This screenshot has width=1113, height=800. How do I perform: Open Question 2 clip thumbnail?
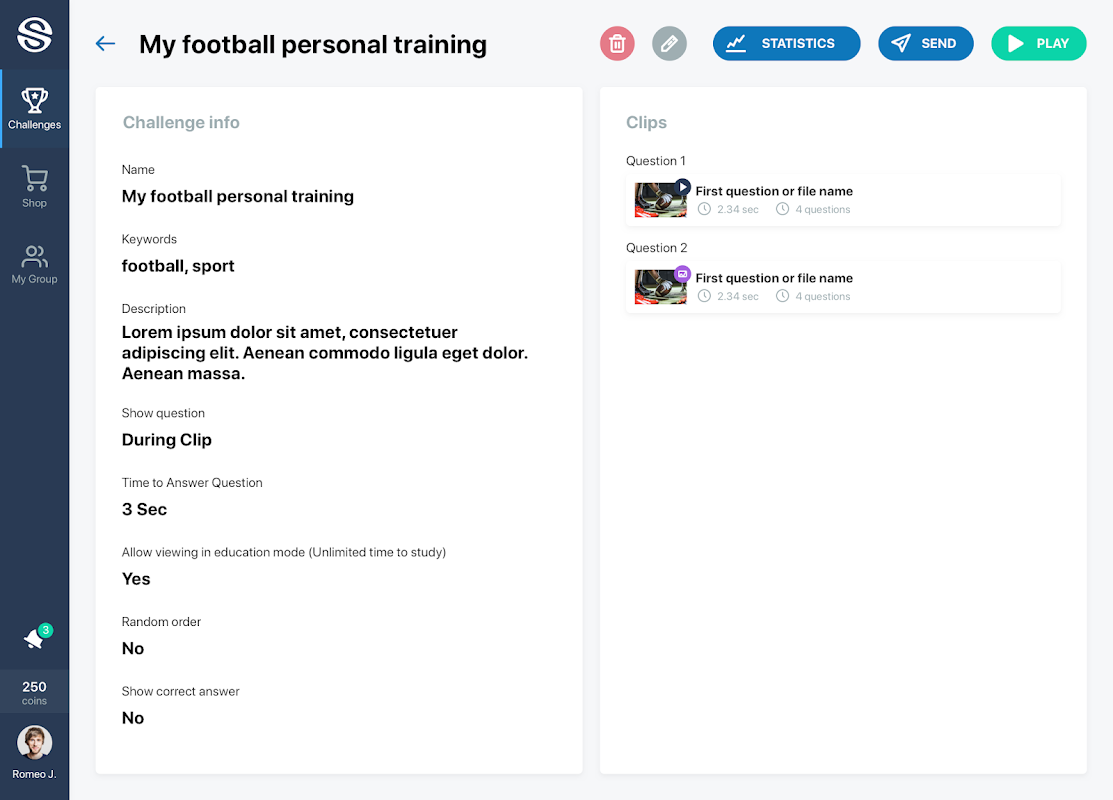[x=659, y=288]
